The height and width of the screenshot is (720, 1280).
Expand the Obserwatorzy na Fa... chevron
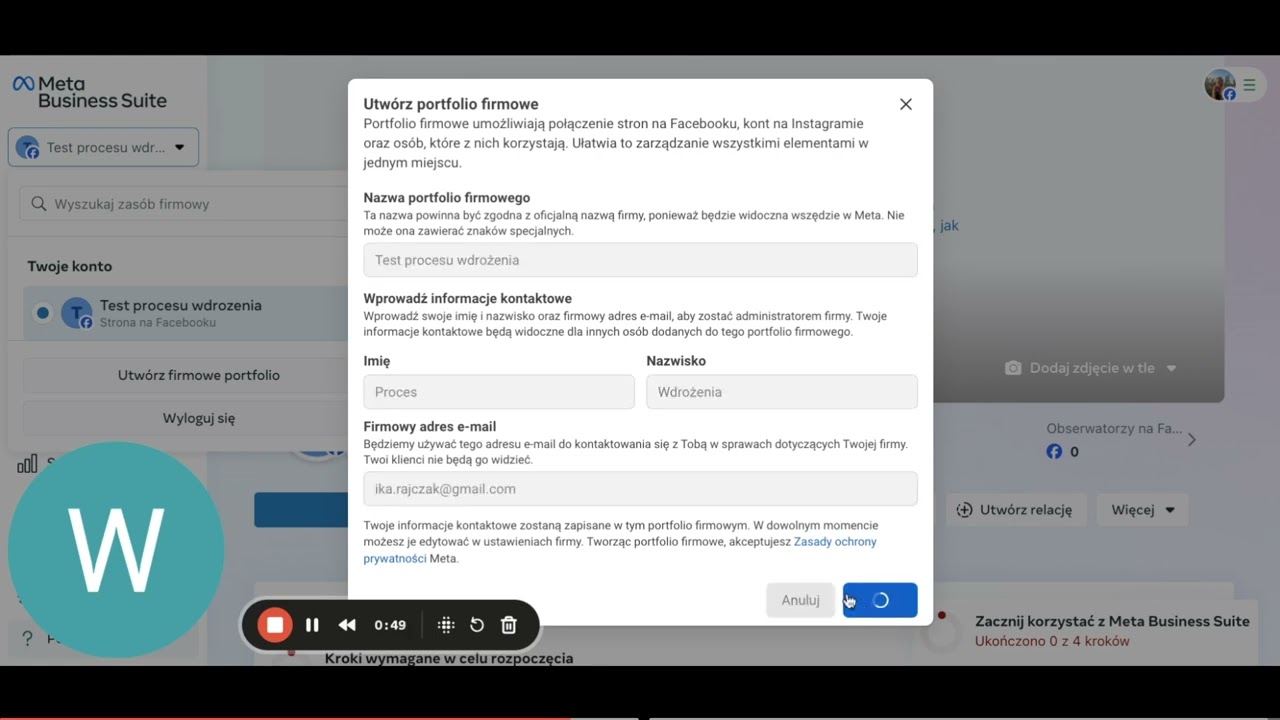1191,439
